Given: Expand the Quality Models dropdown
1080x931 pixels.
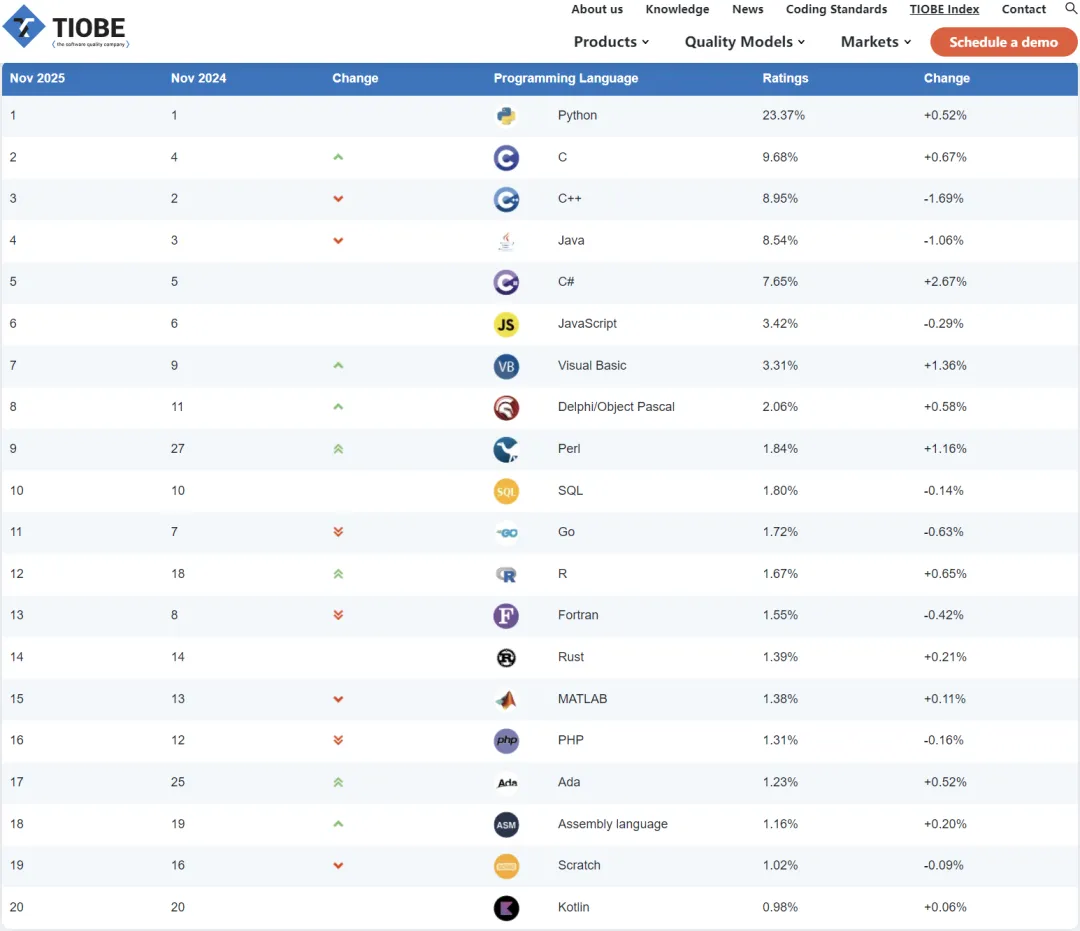Looking at the screenshot, I should (745, 42).
